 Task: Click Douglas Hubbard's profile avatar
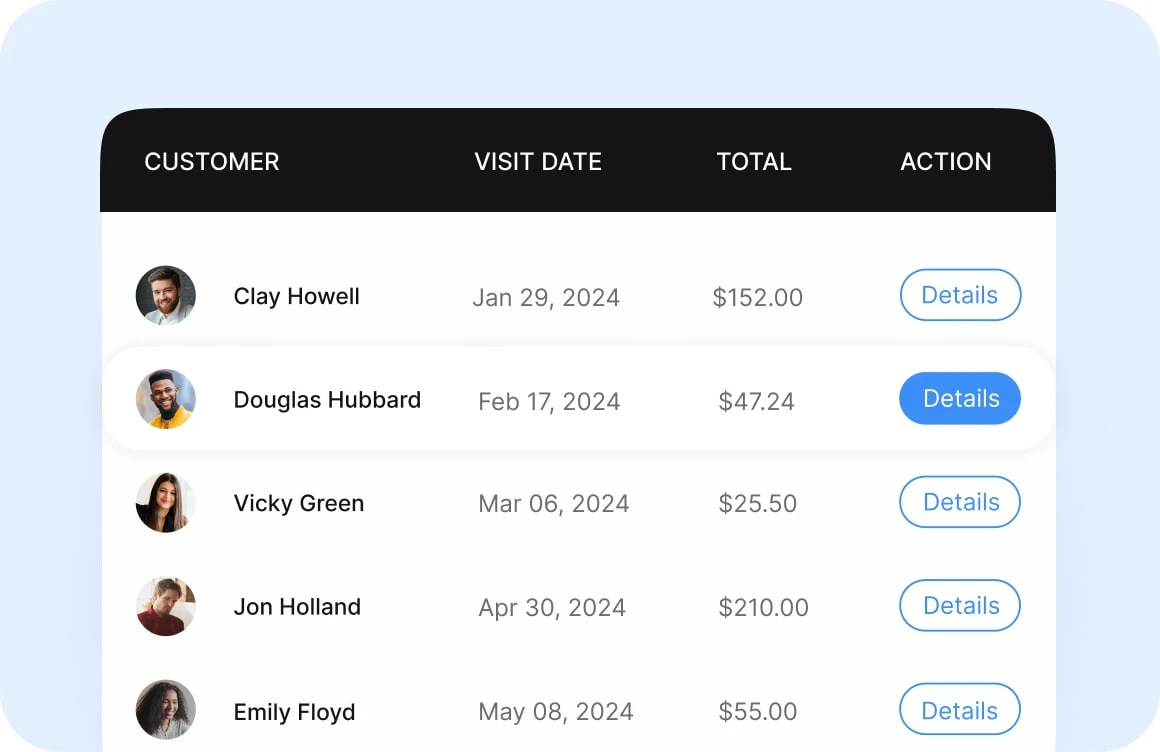pyautogui.click(x=166, y=400)
